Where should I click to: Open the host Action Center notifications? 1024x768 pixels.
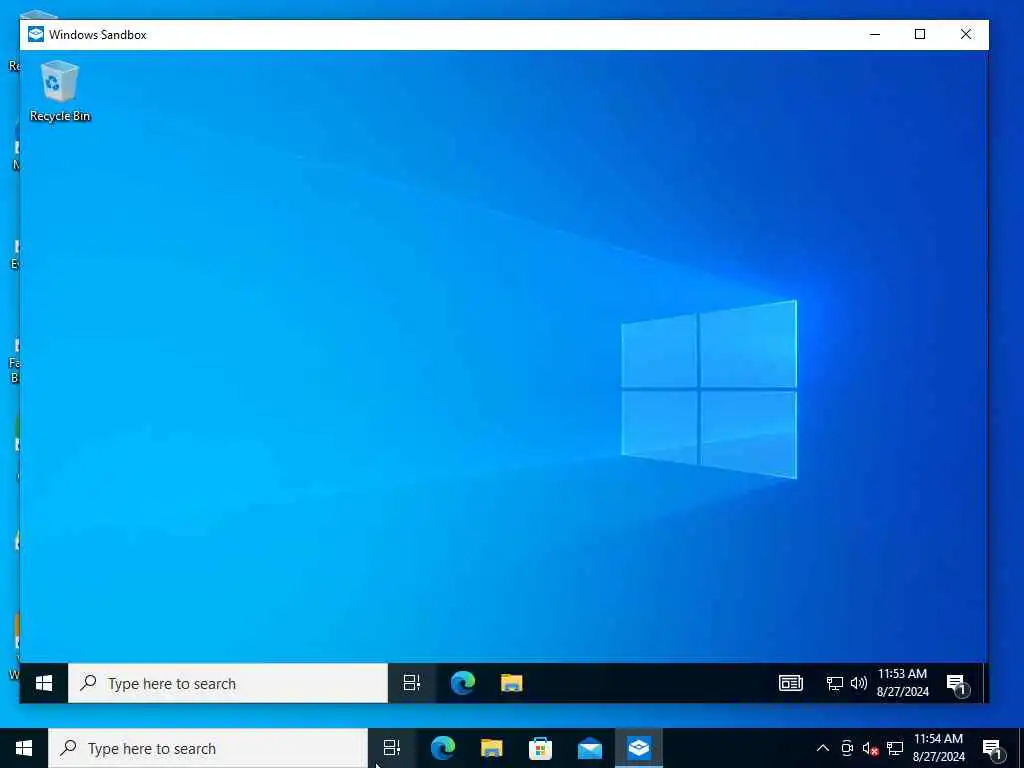(993, 749)
